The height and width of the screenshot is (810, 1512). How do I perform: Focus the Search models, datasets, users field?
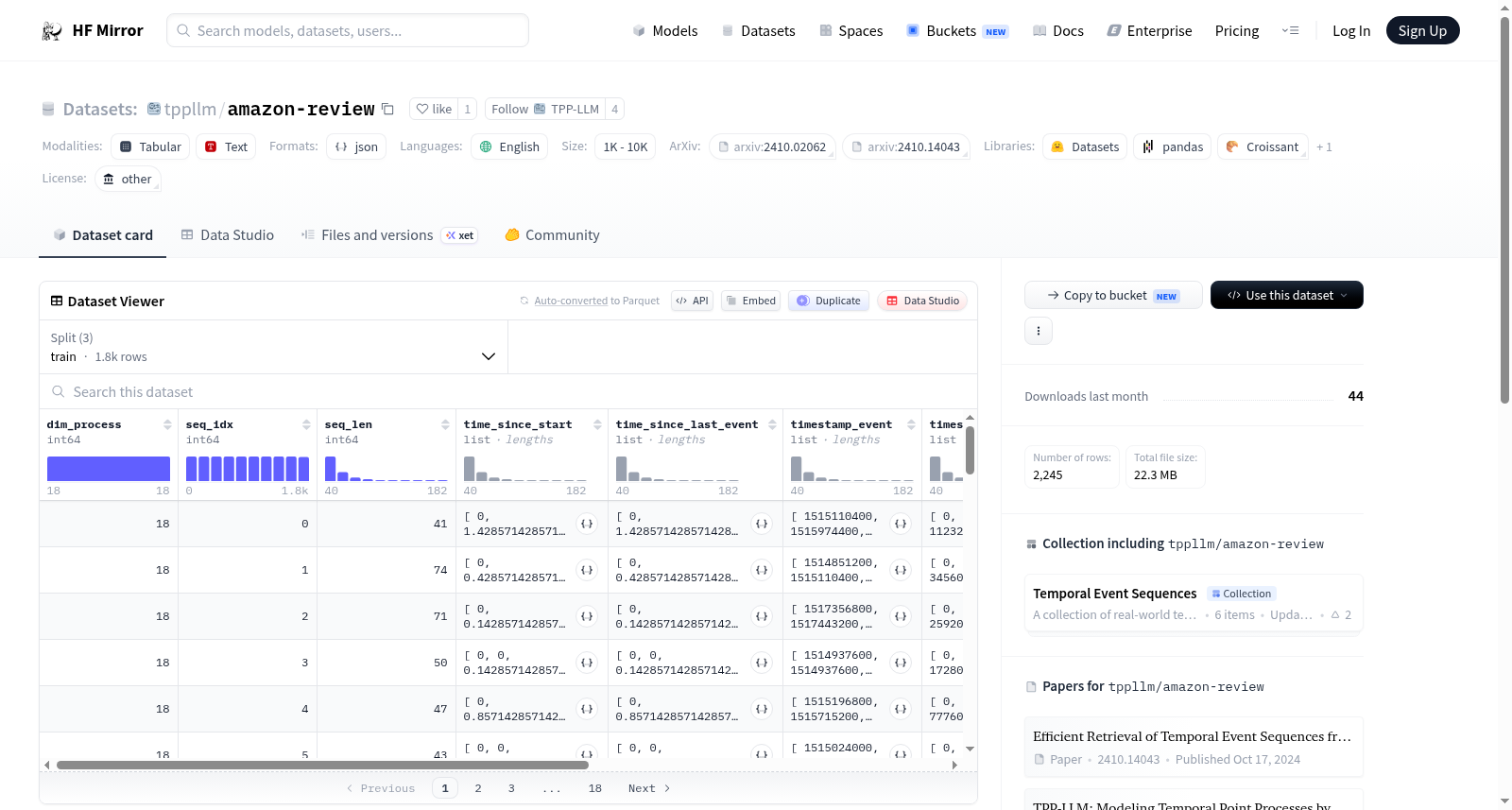pyautogui.click(x=348, y=30)
